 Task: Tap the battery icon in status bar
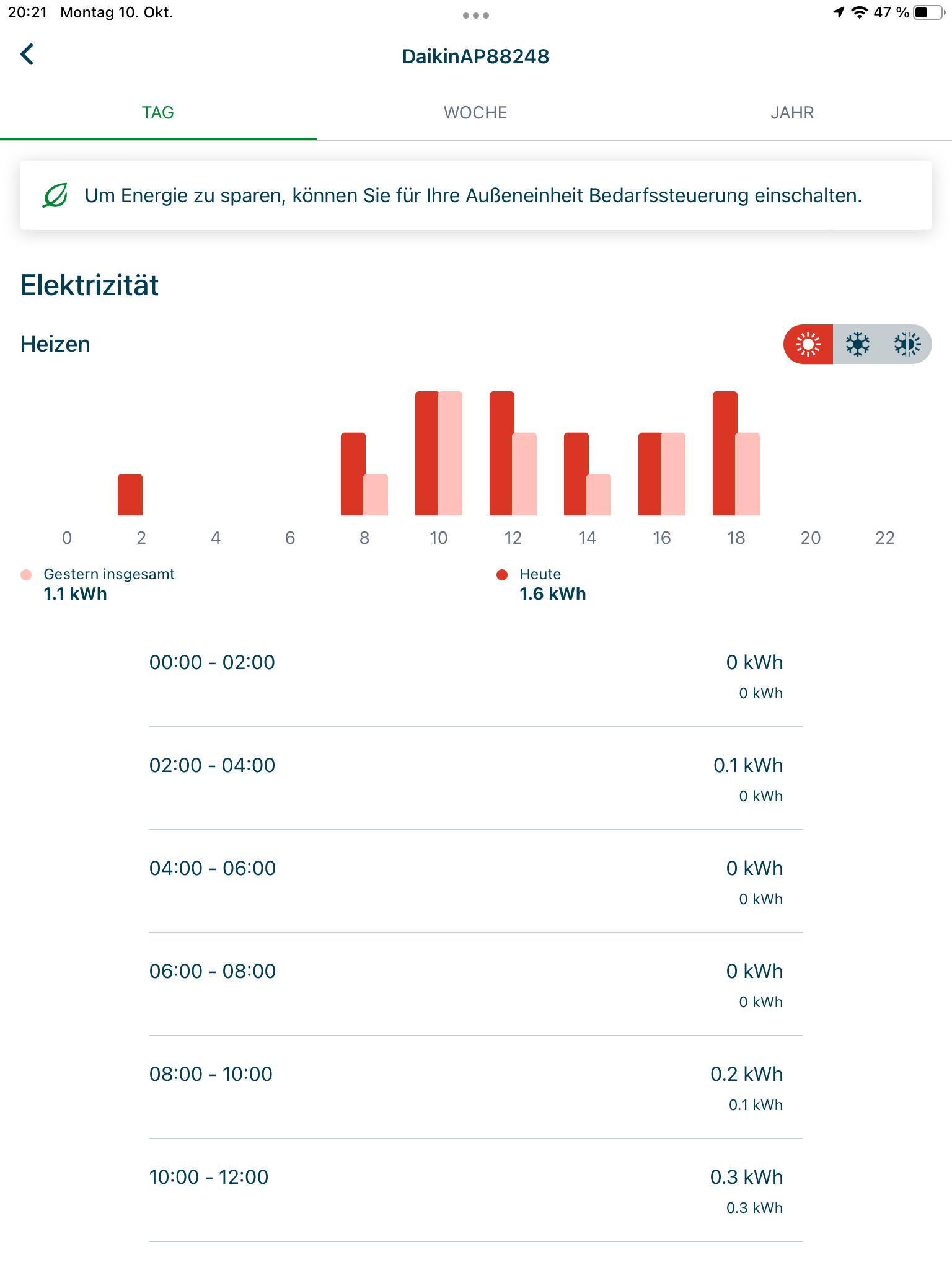coord(930,12)
